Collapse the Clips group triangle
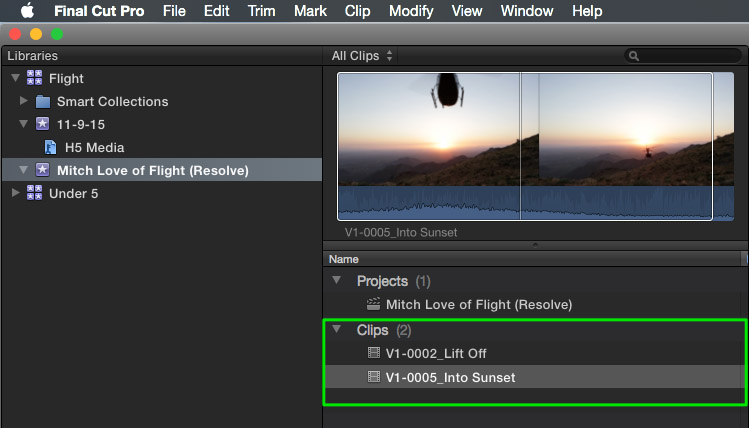This screenshot has width=749, height=428. pyautogui.click(x=337, y=329)
